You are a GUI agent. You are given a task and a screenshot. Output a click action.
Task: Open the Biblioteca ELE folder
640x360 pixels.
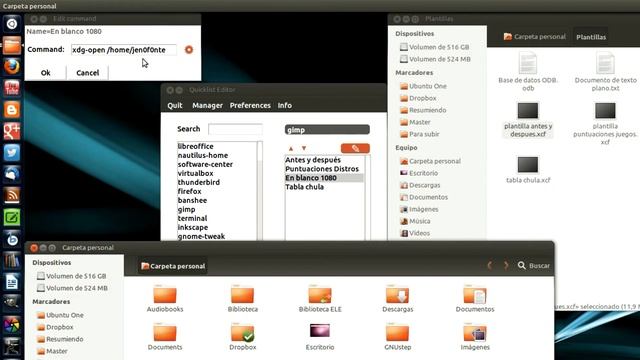point(320,298)
